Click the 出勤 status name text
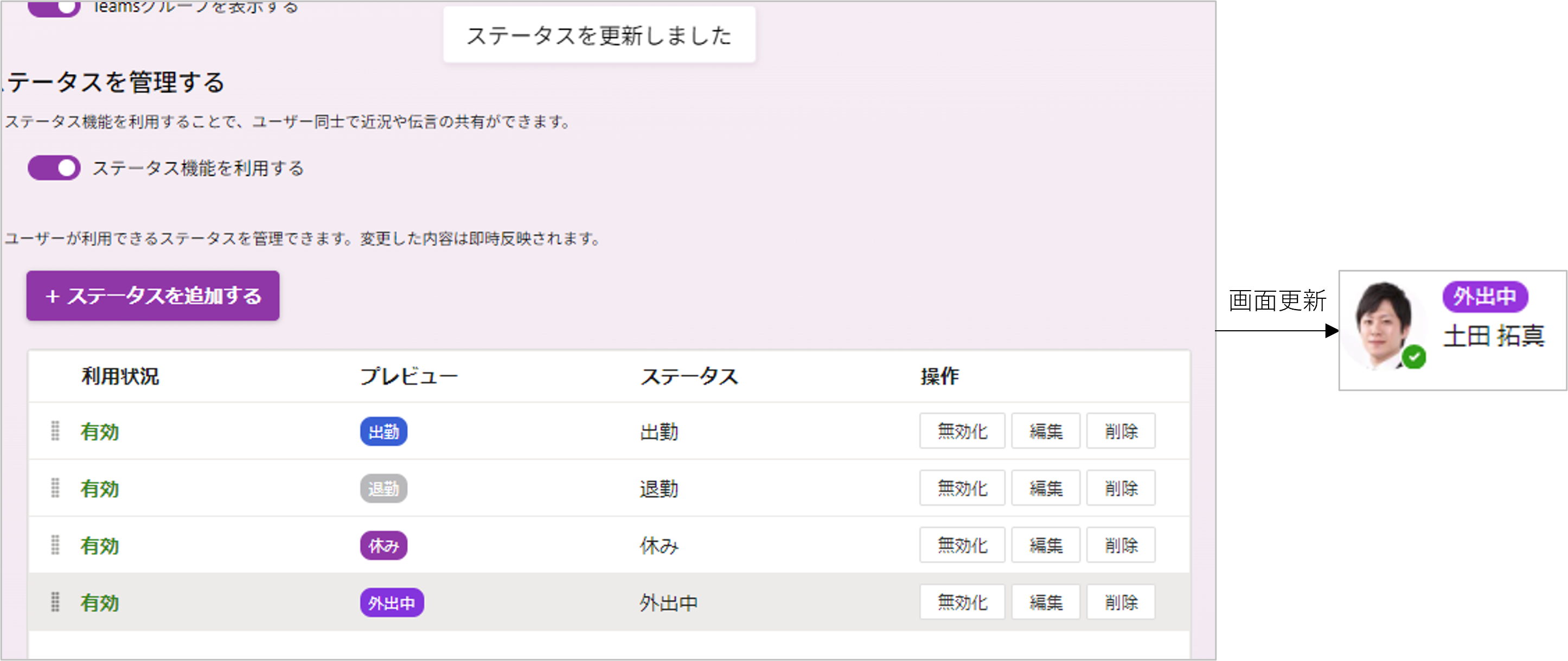The width and height of the screenshot is (1568, 661). (658, 432)
